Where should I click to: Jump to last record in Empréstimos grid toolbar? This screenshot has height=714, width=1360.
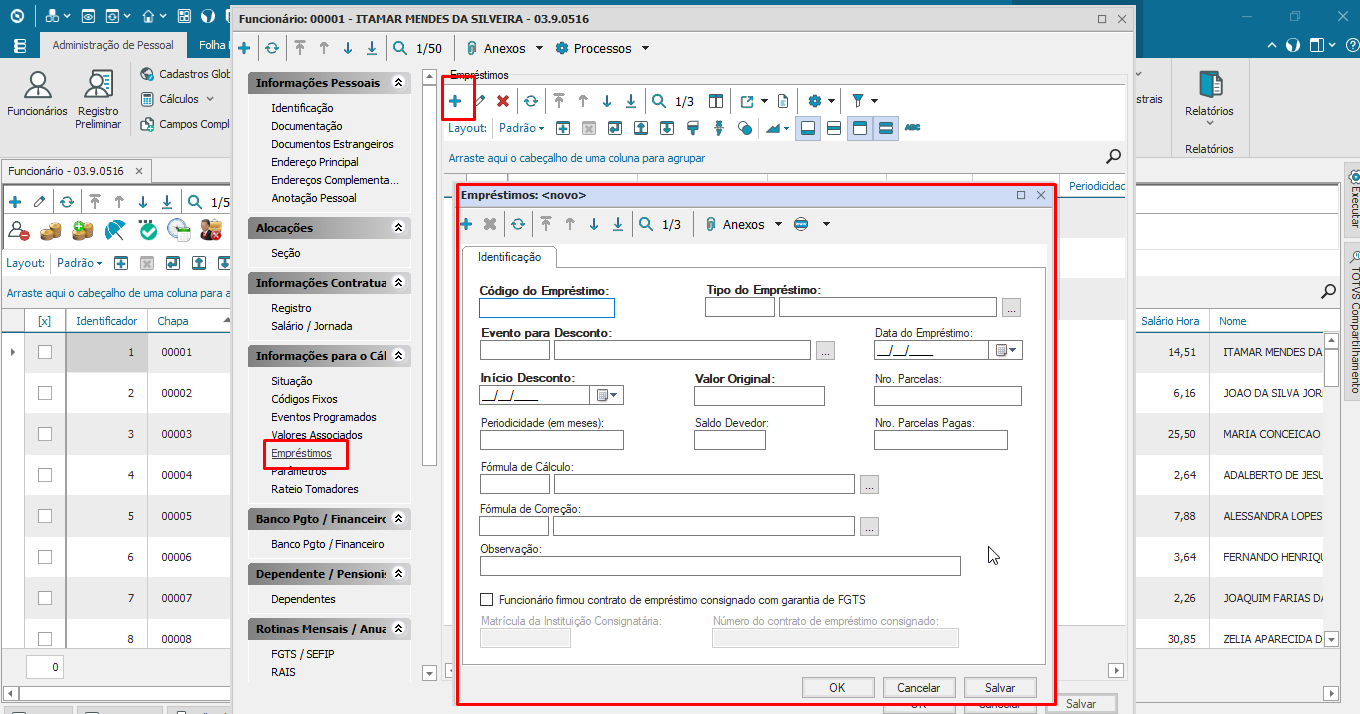tap(631, 101)
